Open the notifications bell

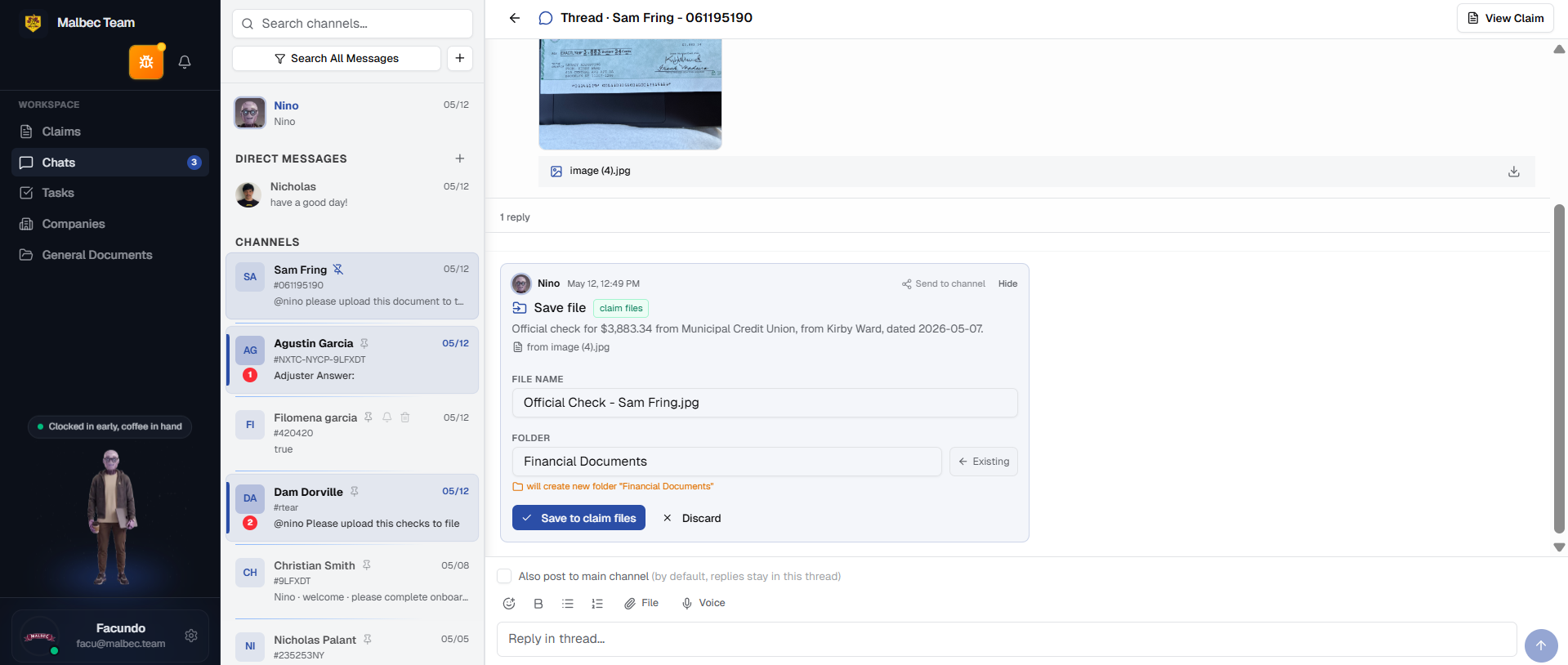click(x=185, y=62)
